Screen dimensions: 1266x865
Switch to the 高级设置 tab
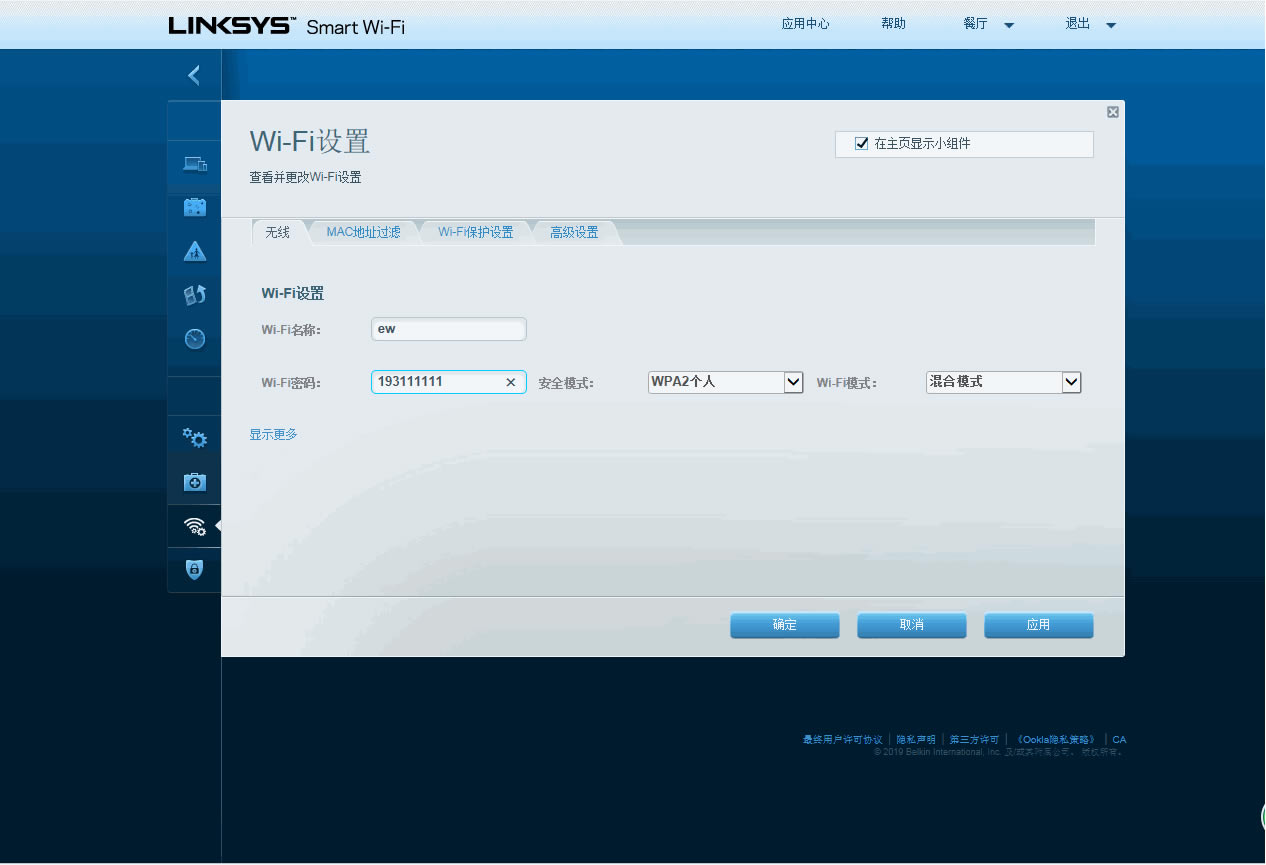574,231
